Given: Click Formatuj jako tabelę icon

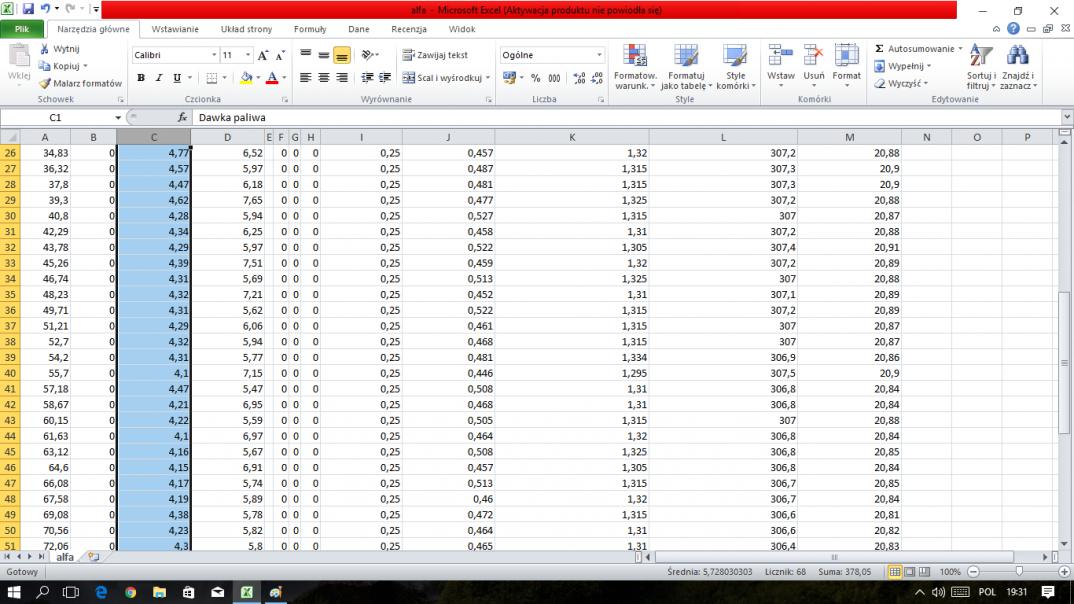Looking at the screenshot, I should coord(685,57).
